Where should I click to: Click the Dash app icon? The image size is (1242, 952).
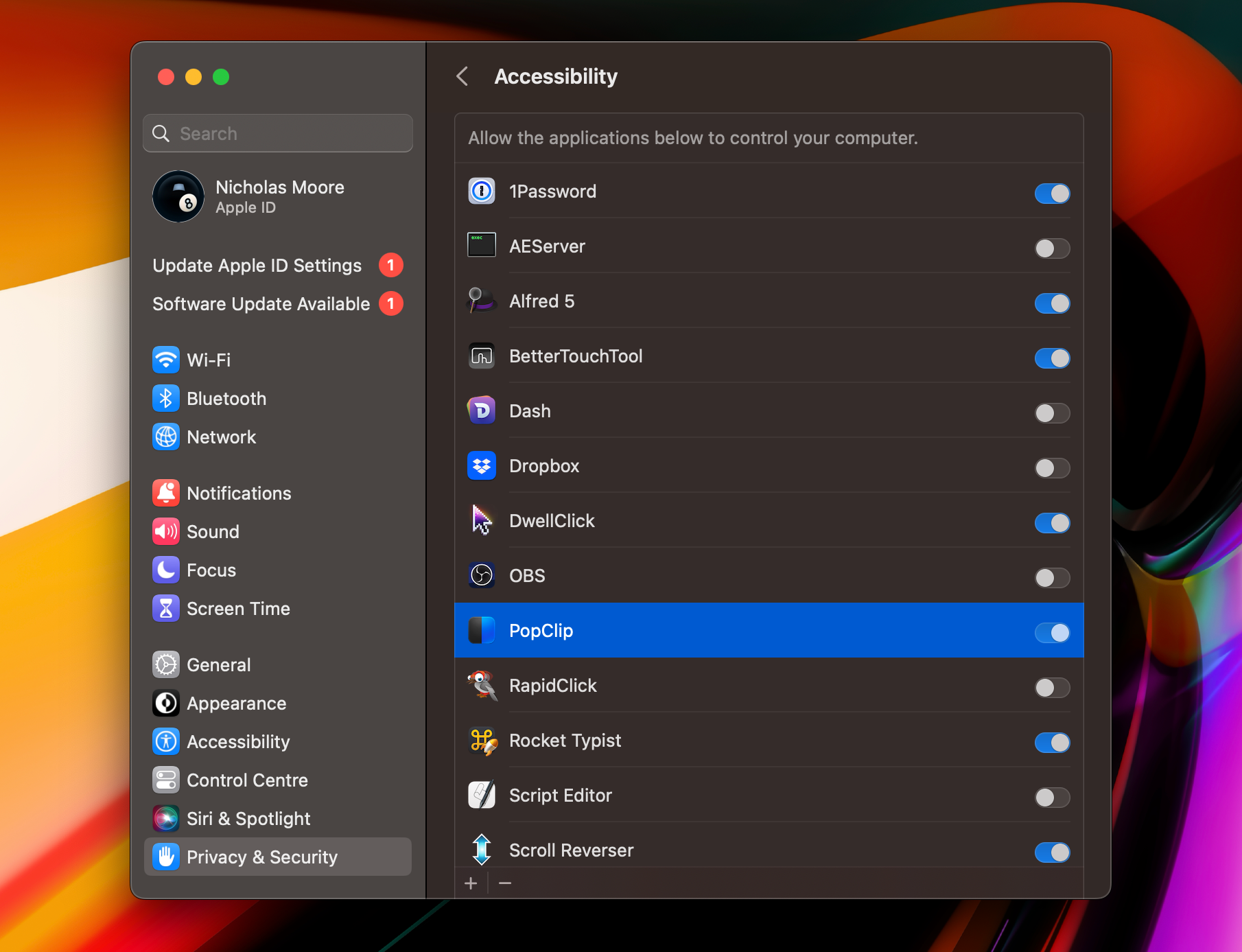tap(482, 410)
